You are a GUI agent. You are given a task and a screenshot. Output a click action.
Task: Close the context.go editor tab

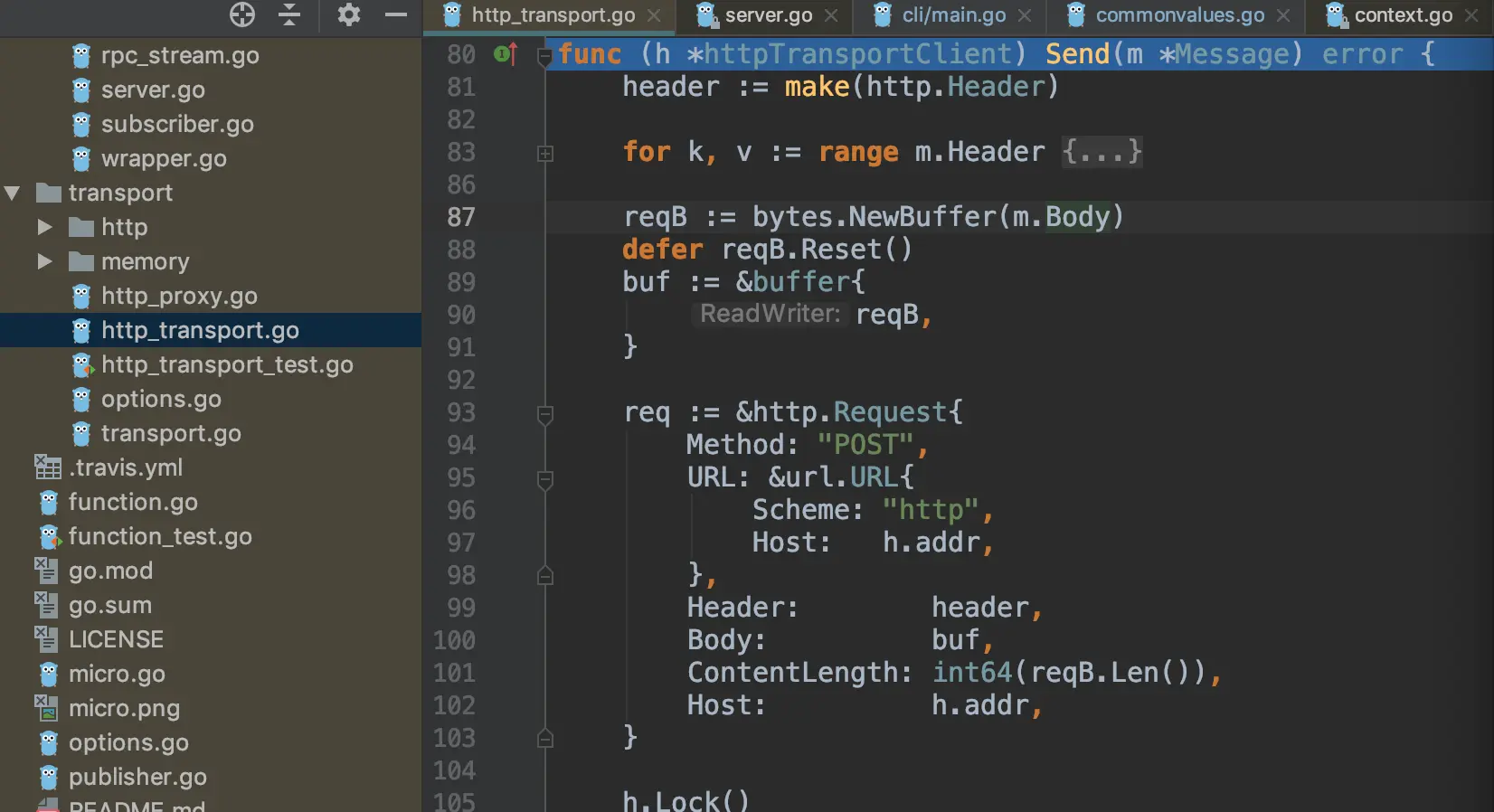tap(1471, 15)
